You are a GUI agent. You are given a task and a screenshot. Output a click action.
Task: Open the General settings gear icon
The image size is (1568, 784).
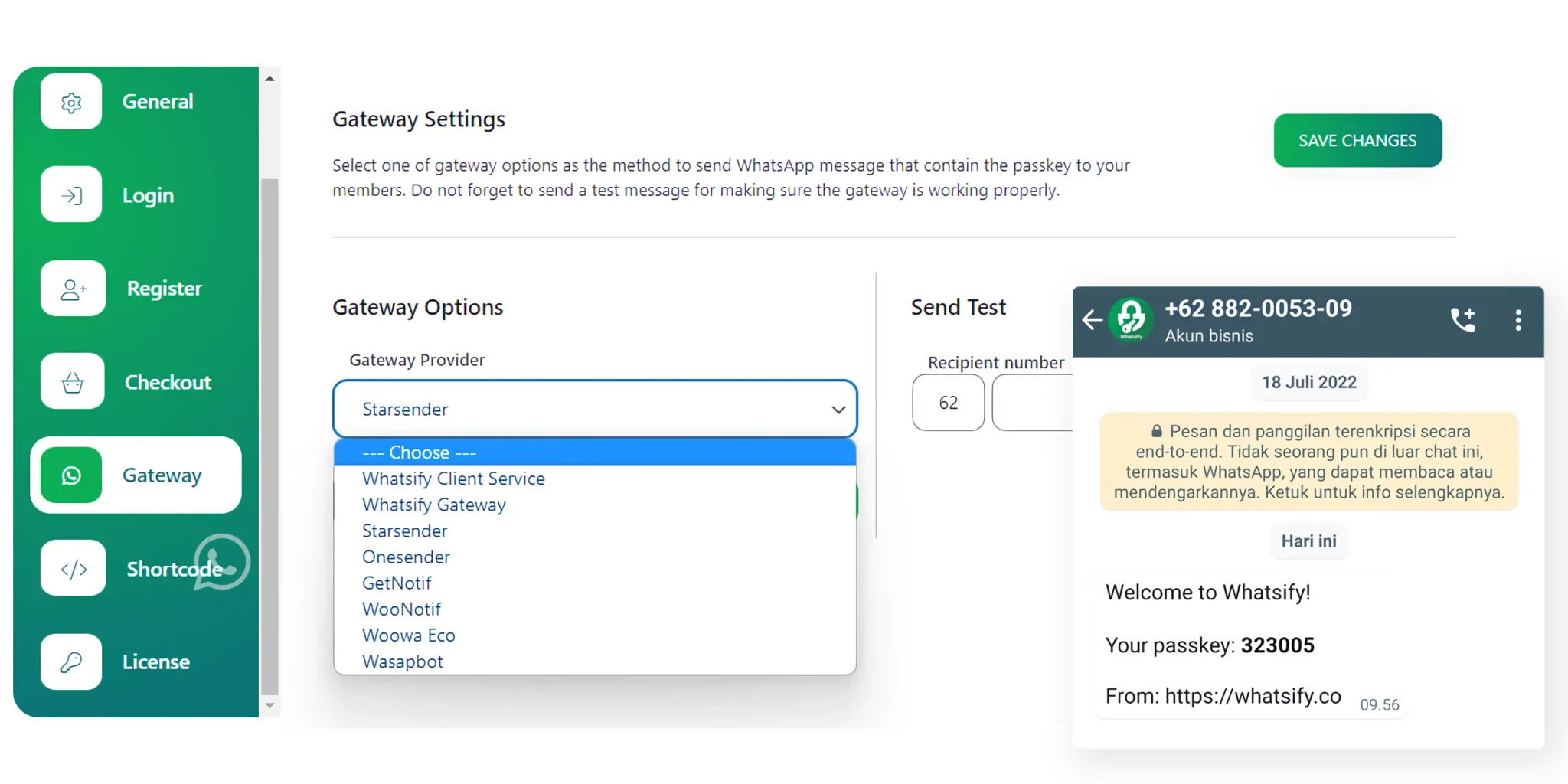pyautogui.click(x=71, y=102)
